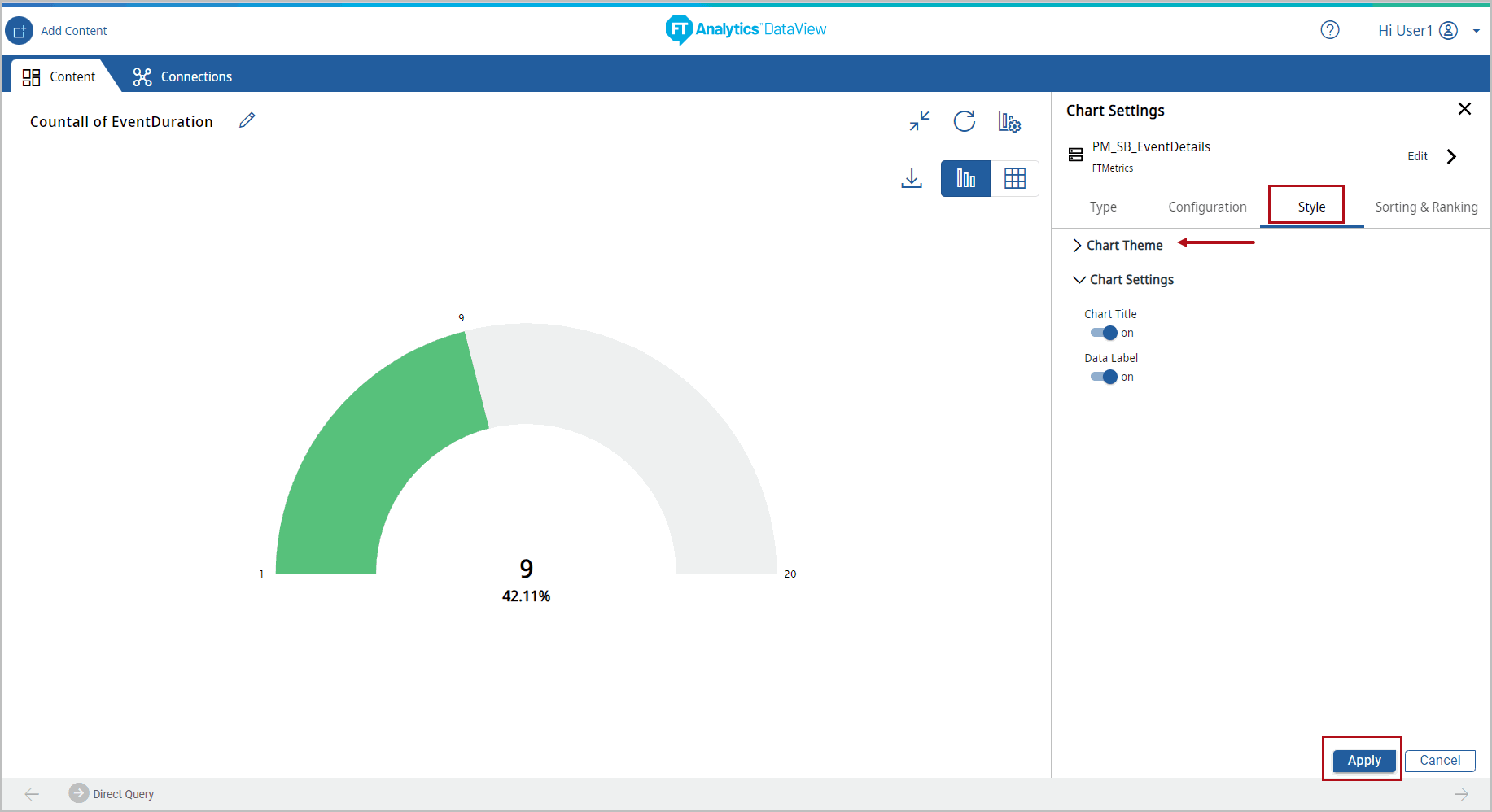Toggle the Chart Title switch off
This screenshot has width=1492, height=812.
[x=1104, y=333]
